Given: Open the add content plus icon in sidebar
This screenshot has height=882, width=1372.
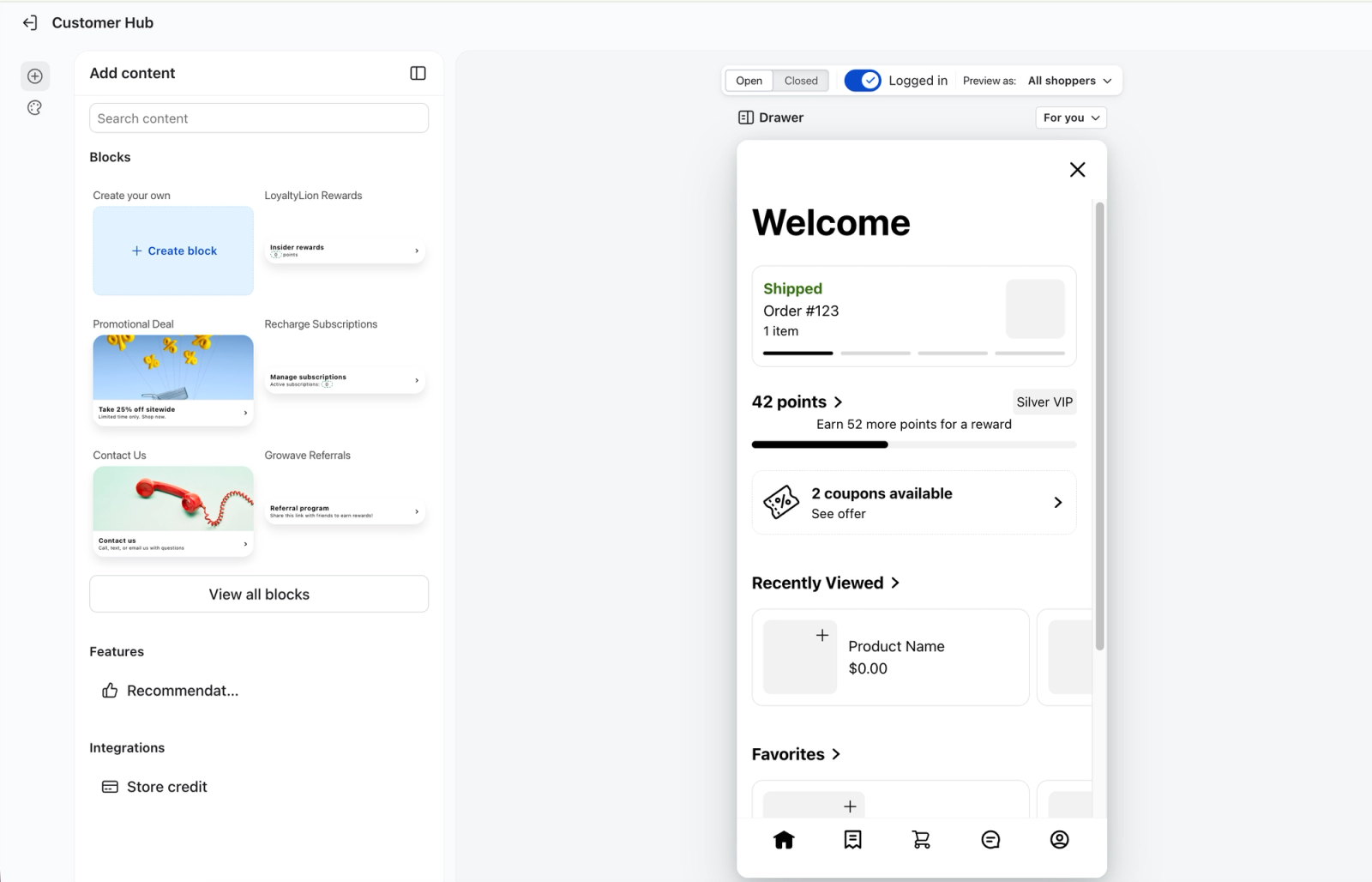Looking at the screenshot, I should click(x=35, y=76).
